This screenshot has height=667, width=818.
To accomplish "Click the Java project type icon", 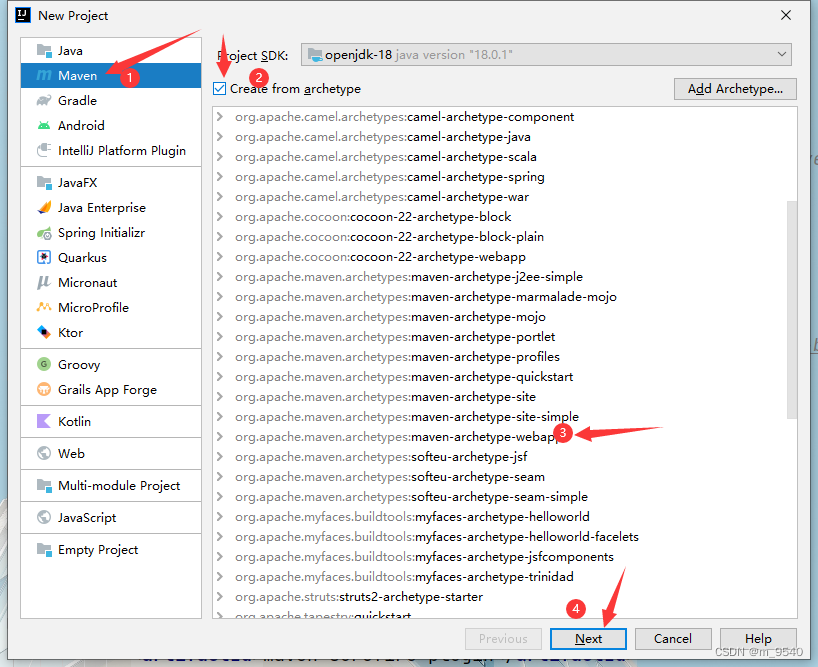I will tap(44, 51).
